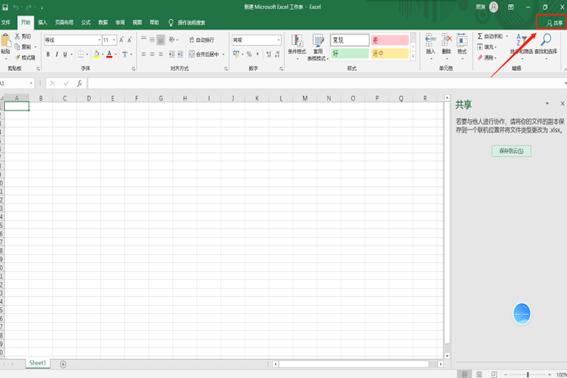Open the File tab
This screenshot has width=567, height=378.
tap(6, 22)
